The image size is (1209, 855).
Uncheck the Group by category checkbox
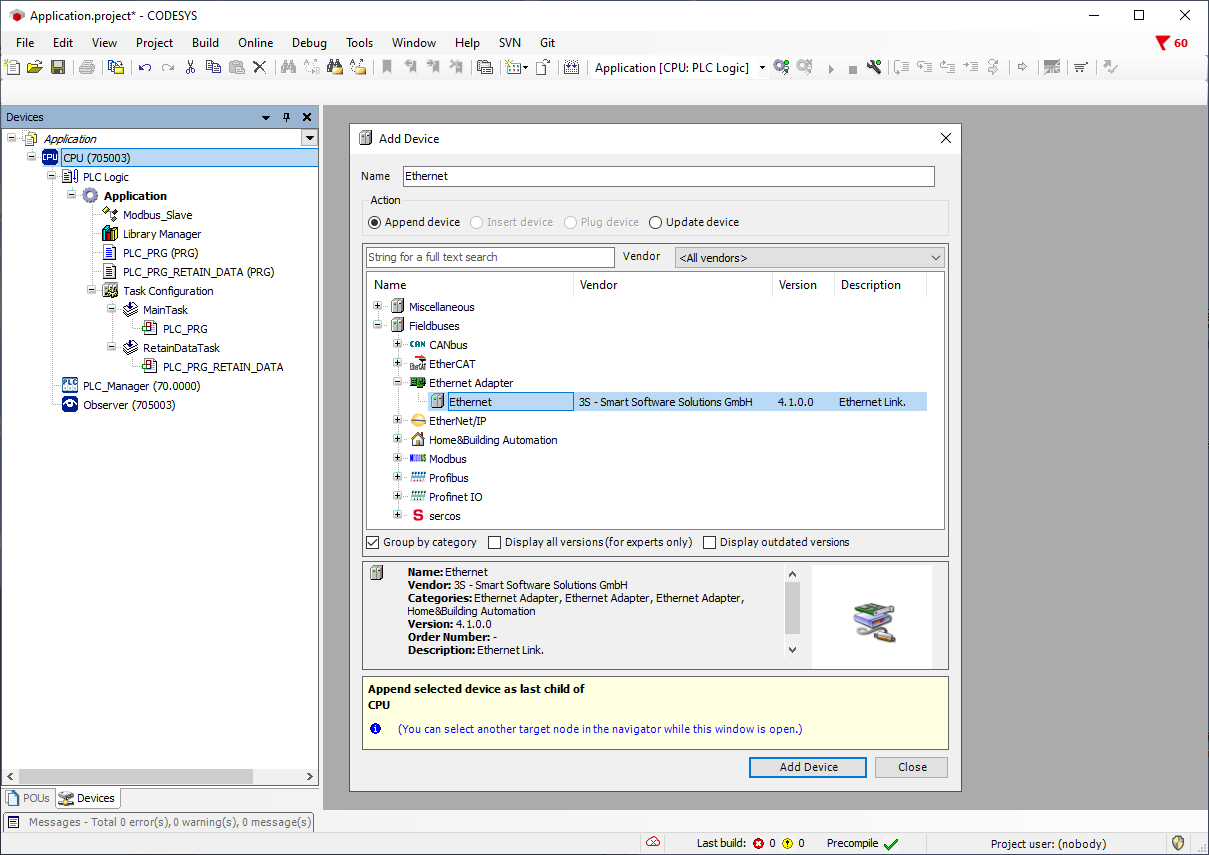pyautogui.click(x=373, y=542)
